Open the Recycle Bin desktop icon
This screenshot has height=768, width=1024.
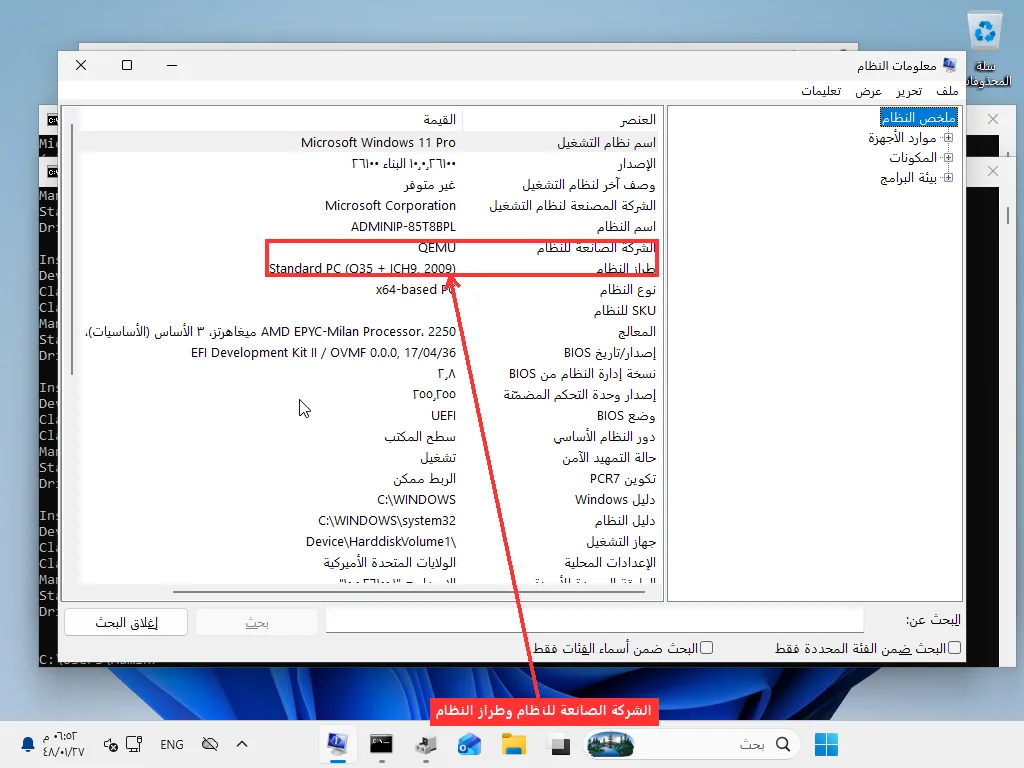[987, 49]
